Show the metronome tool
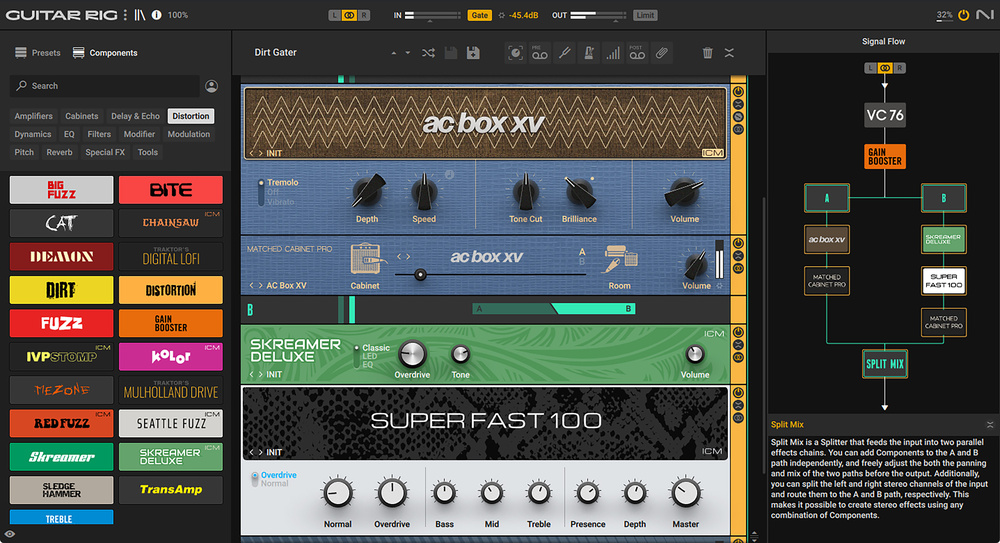1000x543 pixels. [589, 53]
